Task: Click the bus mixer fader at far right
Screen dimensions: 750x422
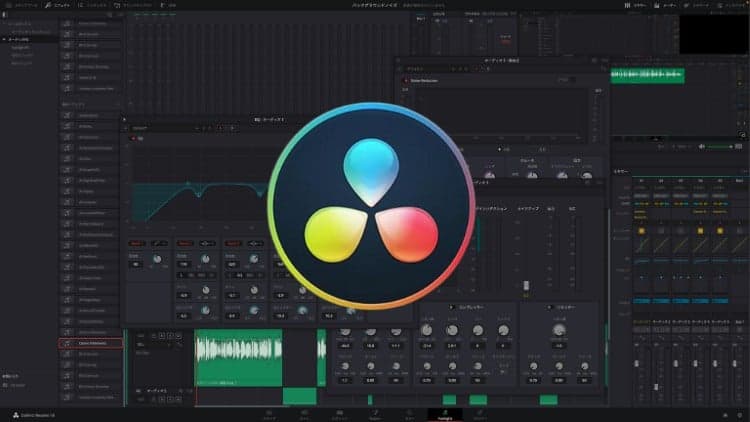Action: click(735, 364)
